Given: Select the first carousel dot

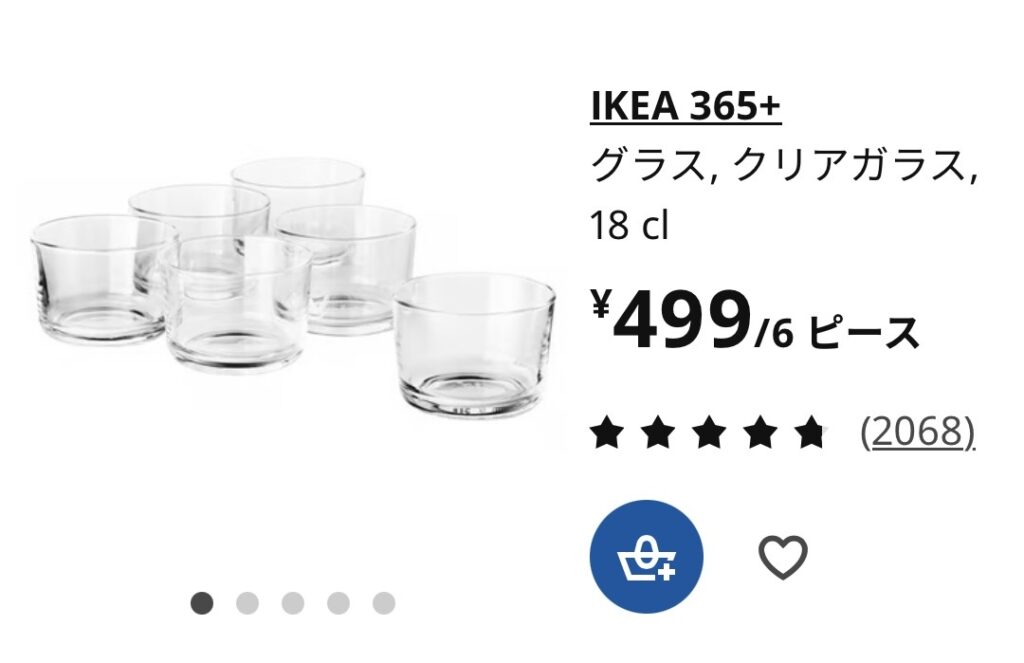Looking at the screenshot, I should (x=202, y=603).
